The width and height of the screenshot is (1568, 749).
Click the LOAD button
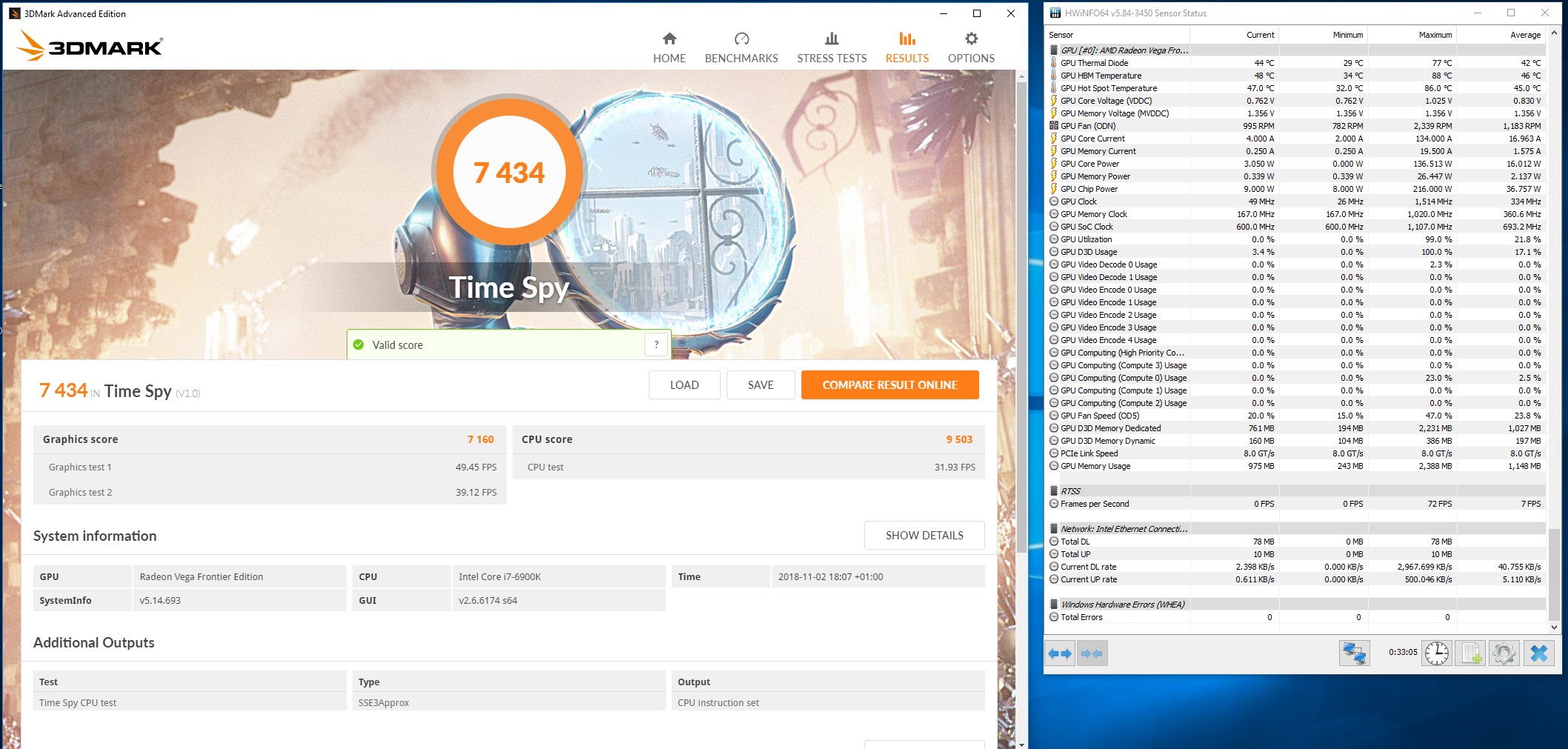pos(684,385)
